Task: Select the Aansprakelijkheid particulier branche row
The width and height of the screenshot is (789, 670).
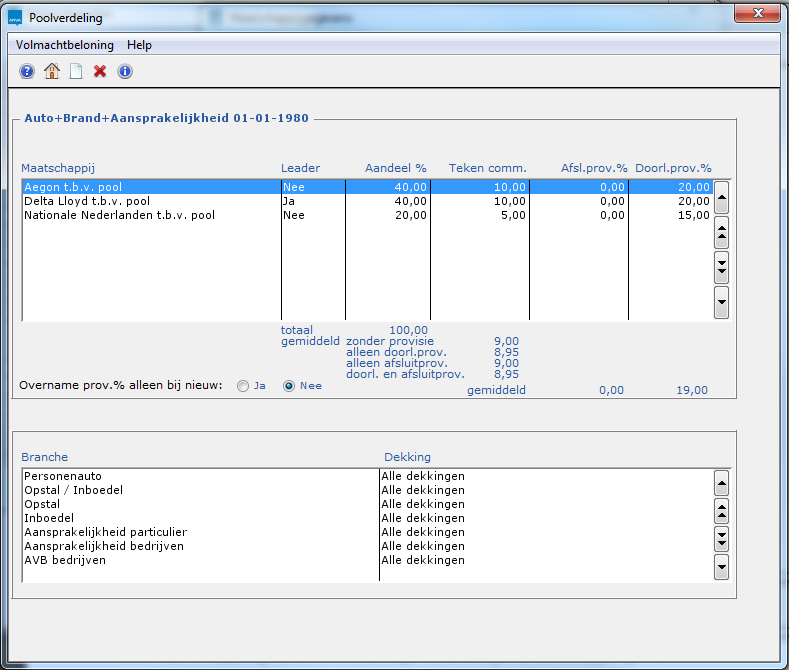Action: click(105, 533)
